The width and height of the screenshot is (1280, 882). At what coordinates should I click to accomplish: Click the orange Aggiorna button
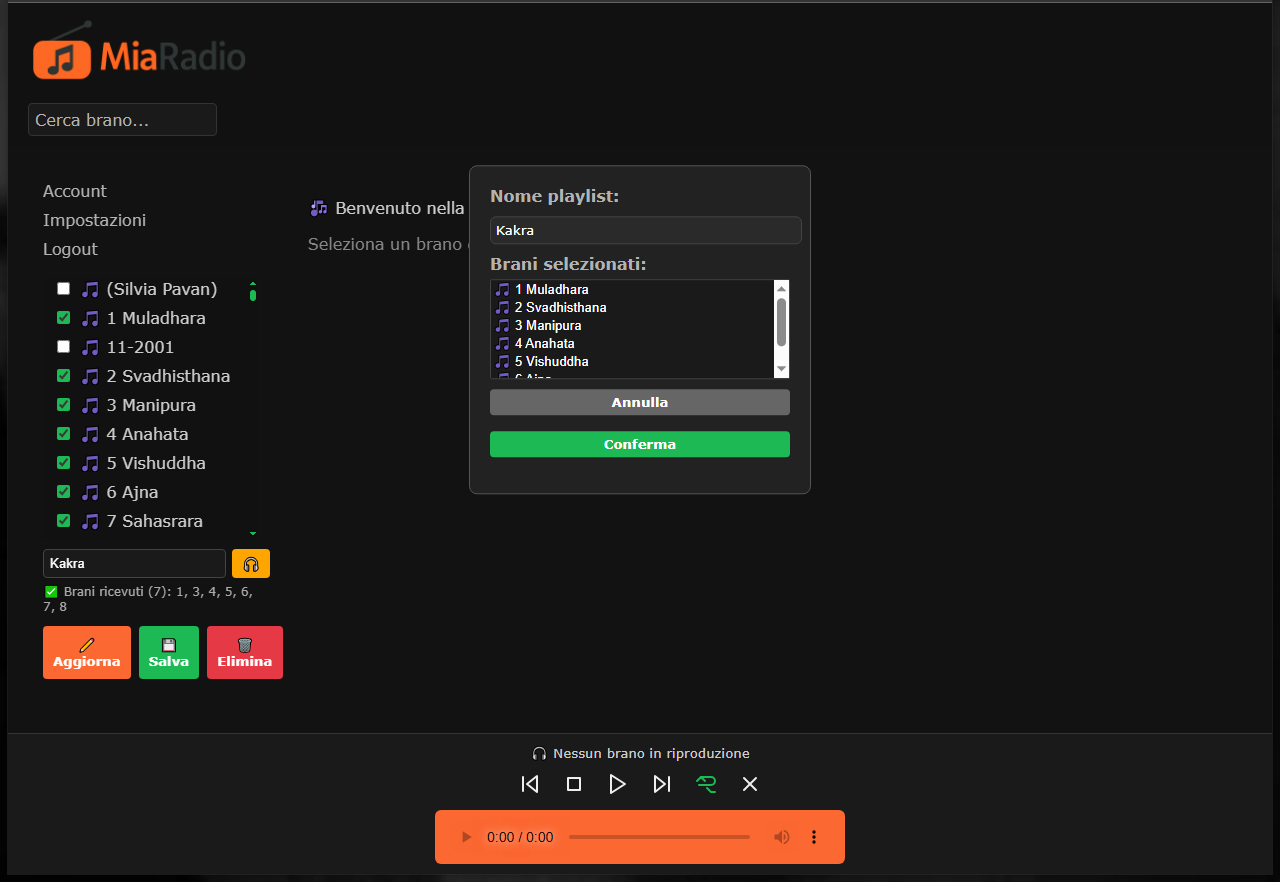[87, 653]
